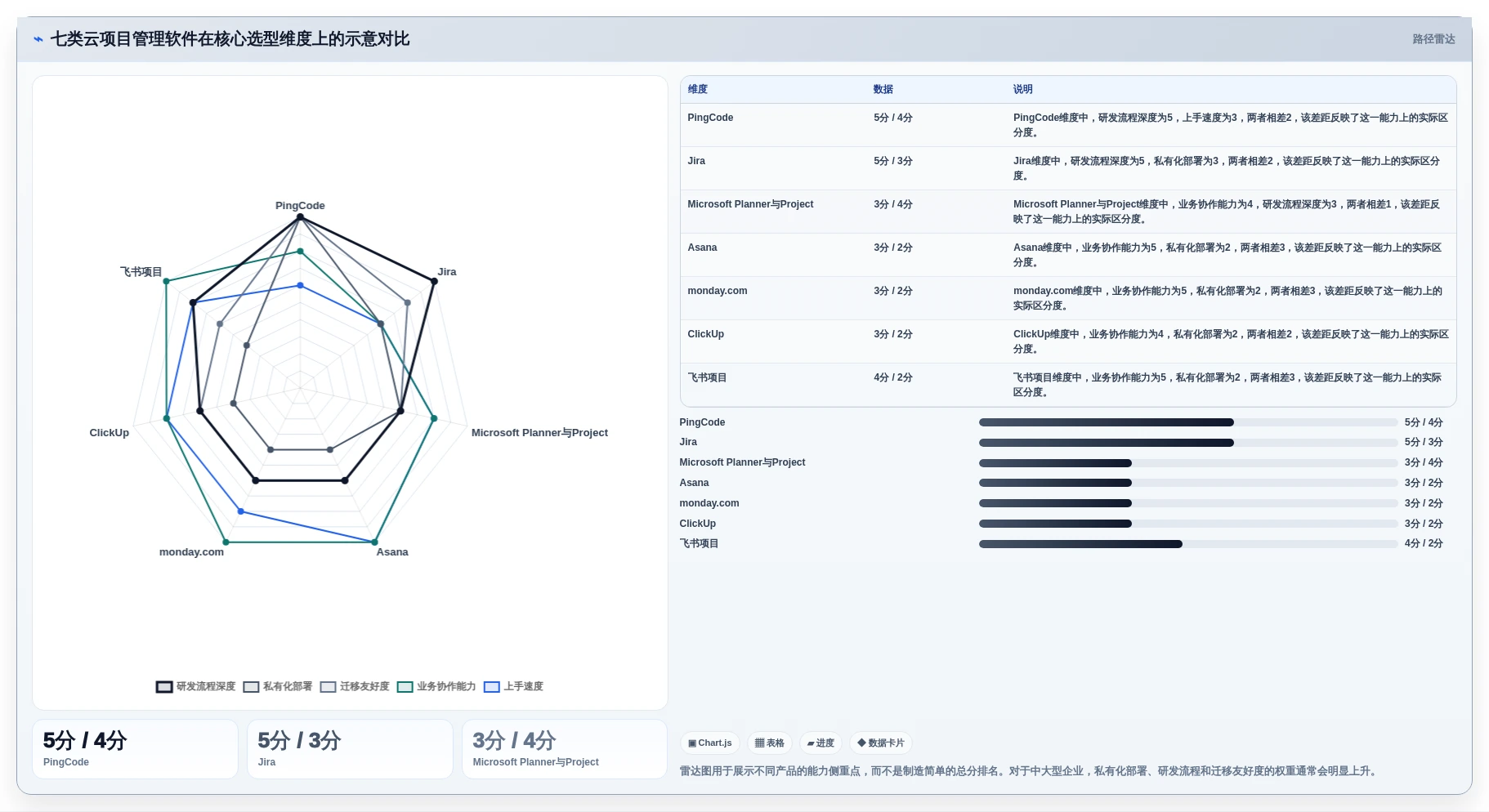Open the Jira 5分 / 3分 summary card
This screenshot has height=812, width=1489.
point(350,749)
